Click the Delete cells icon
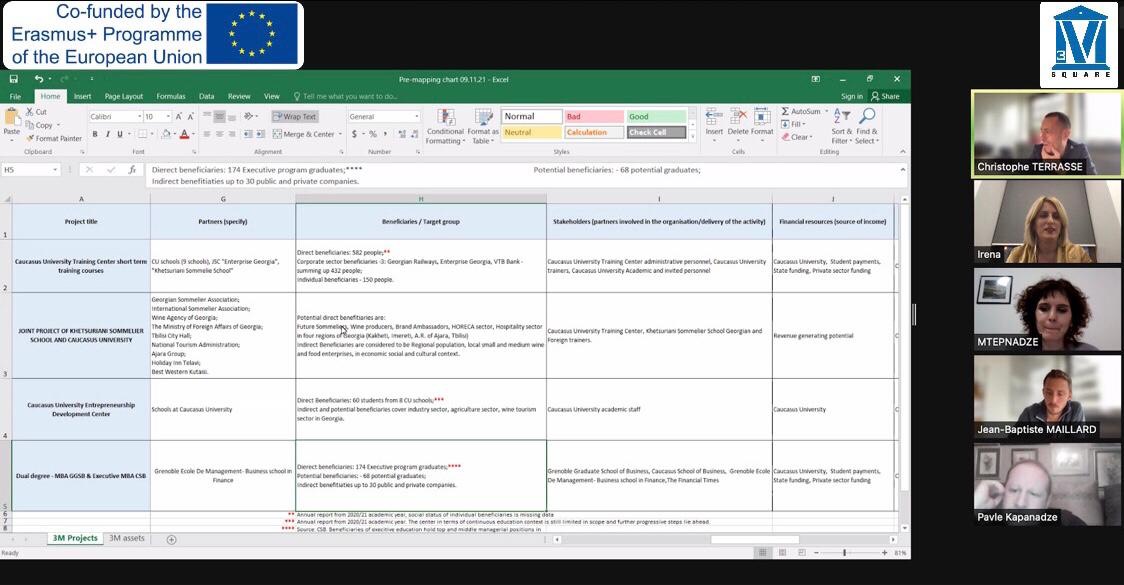The height and width of the screenshot is (585, 1124). point(738,116)
